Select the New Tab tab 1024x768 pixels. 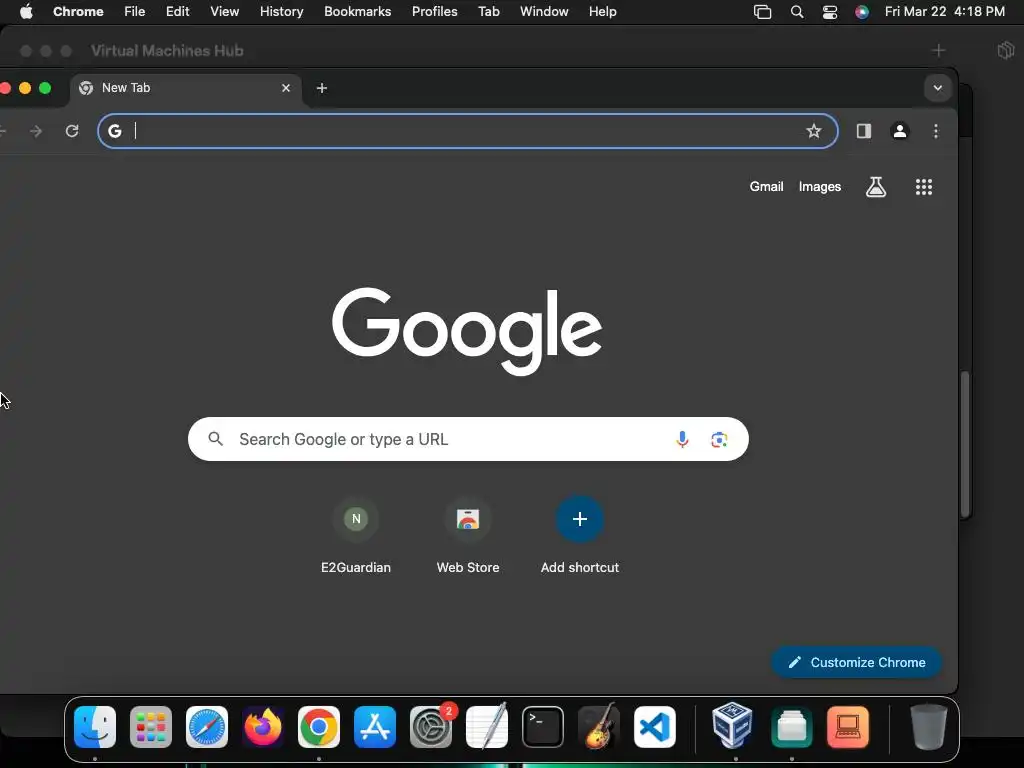pyautogui.click(x=185, y=88)
